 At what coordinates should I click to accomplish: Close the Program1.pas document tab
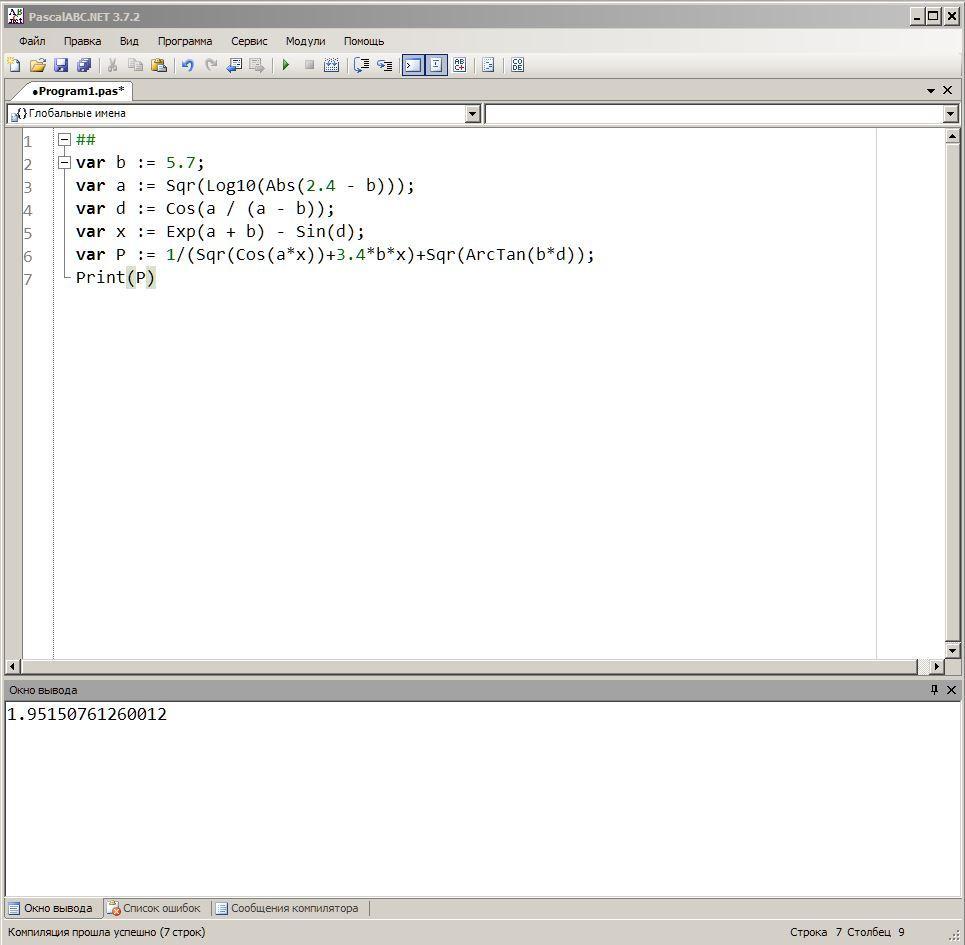(948, 90)
